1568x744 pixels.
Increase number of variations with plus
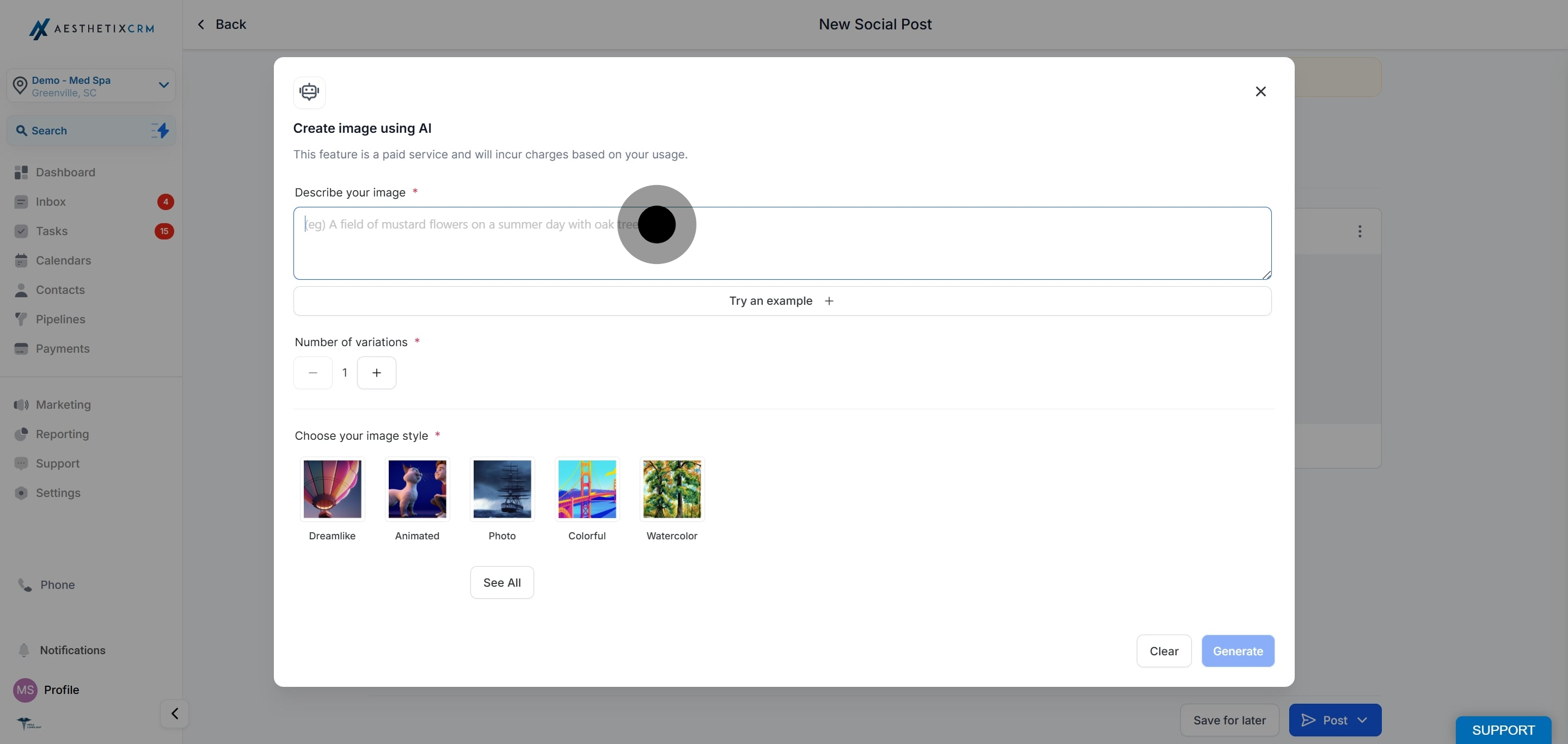376,373
